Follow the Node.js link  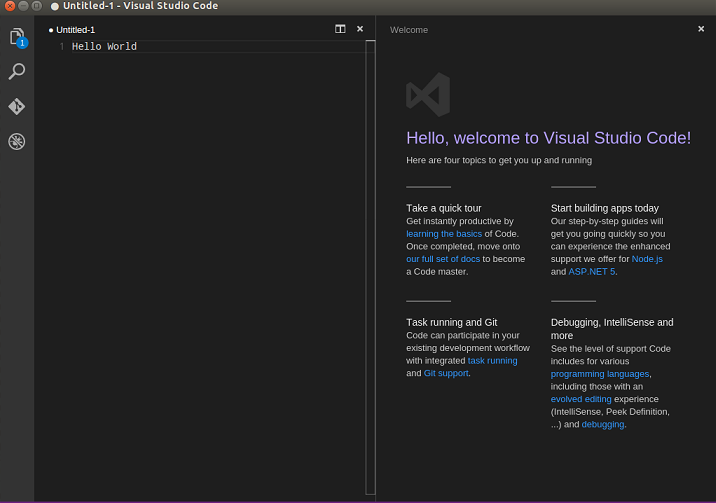point(647,259)
